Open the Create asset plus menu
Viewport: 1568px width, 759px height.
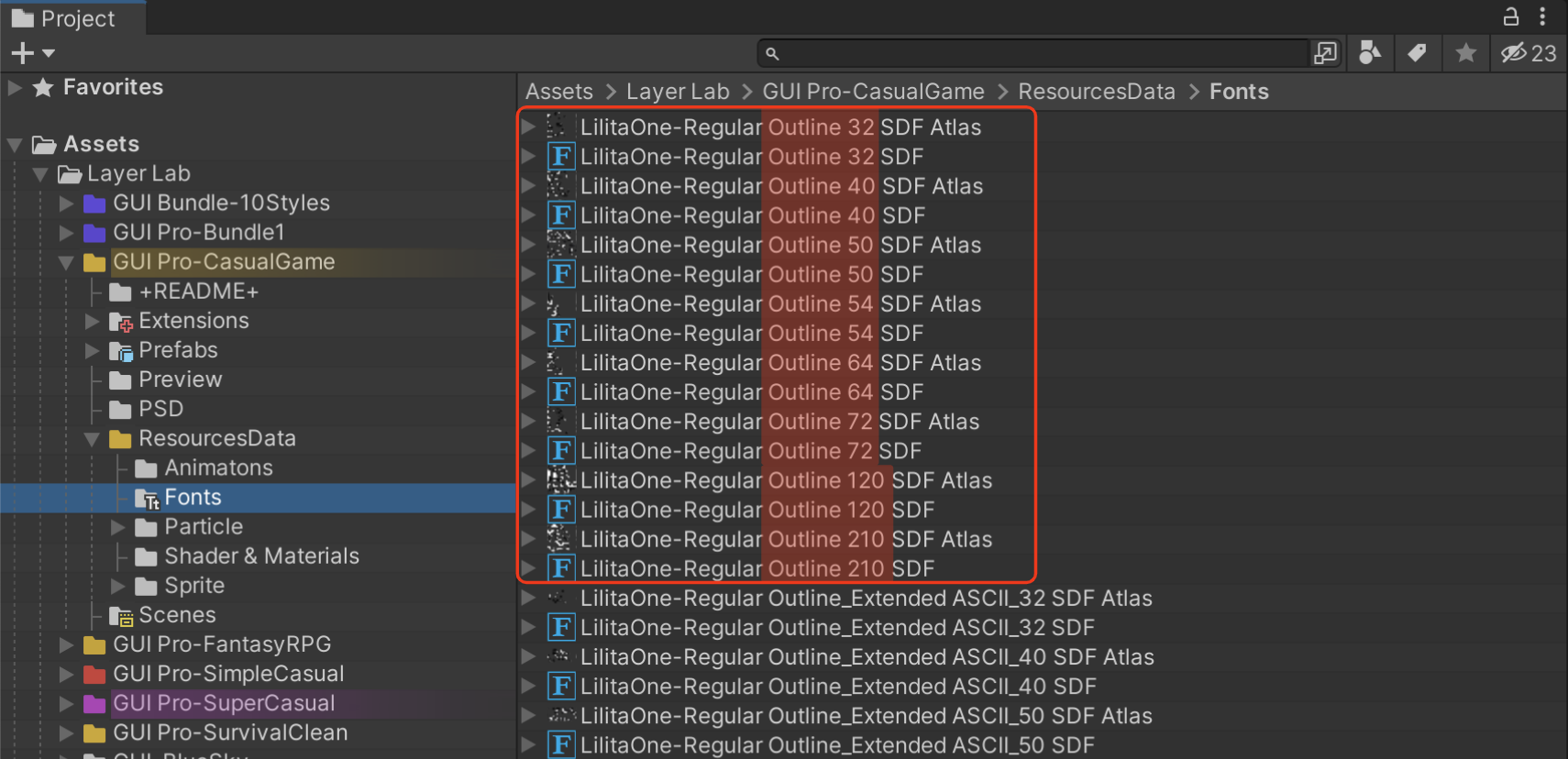pos(33,54)
